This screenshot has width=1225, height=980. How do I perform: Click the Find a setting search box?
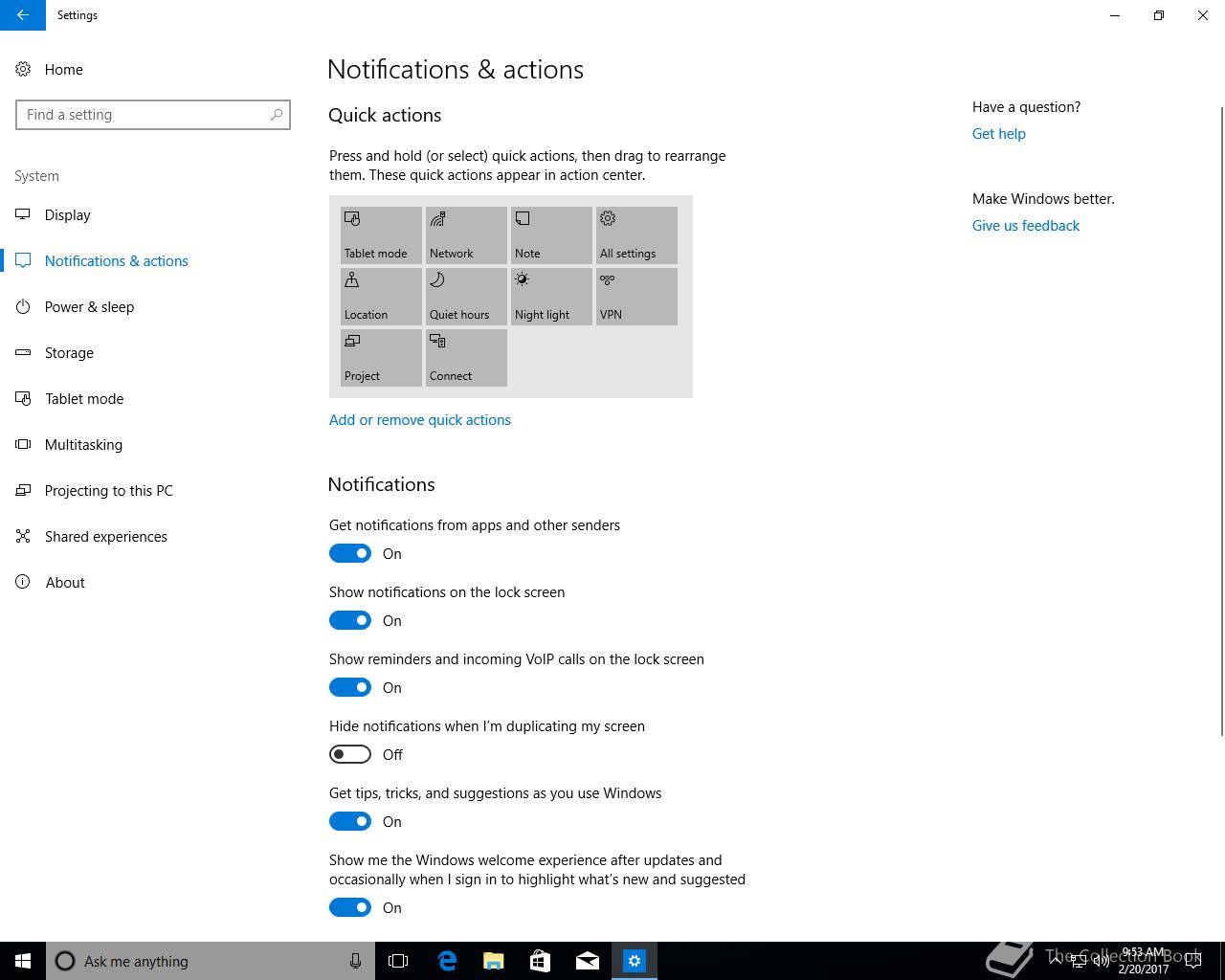153,115
